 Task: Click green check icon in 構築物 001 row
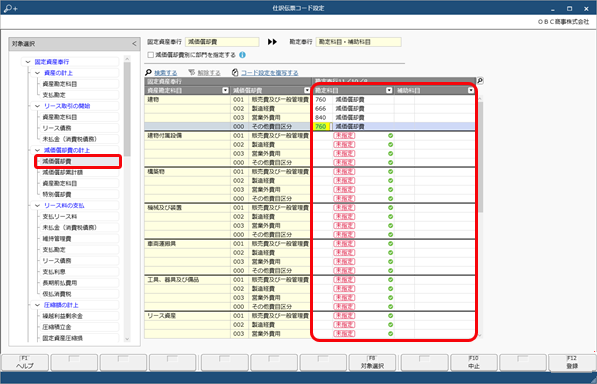click(x=390, y=172)
